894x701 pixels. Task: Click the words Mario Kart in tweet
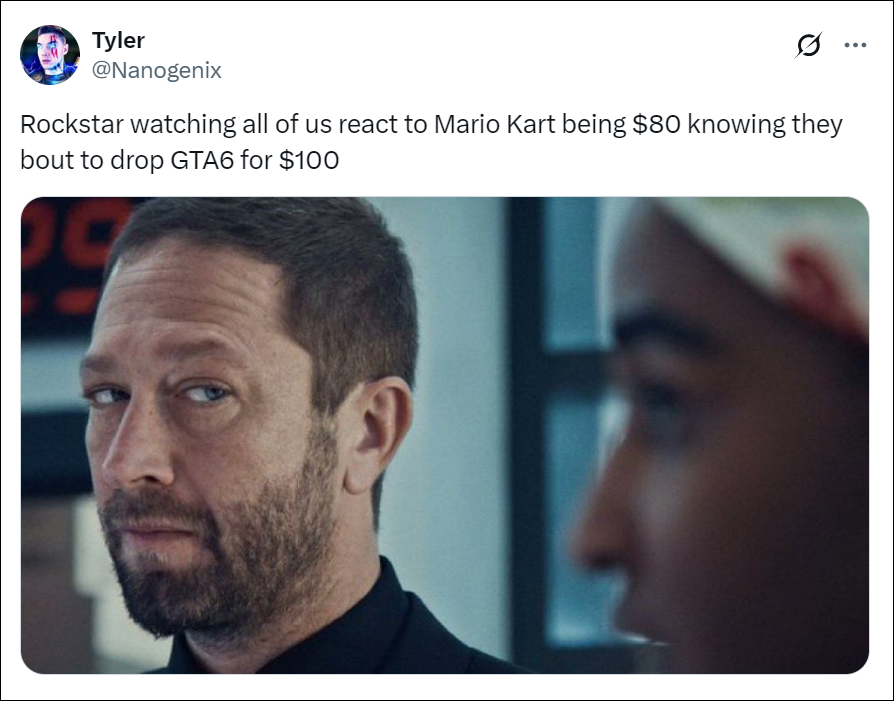coord(494,124)
